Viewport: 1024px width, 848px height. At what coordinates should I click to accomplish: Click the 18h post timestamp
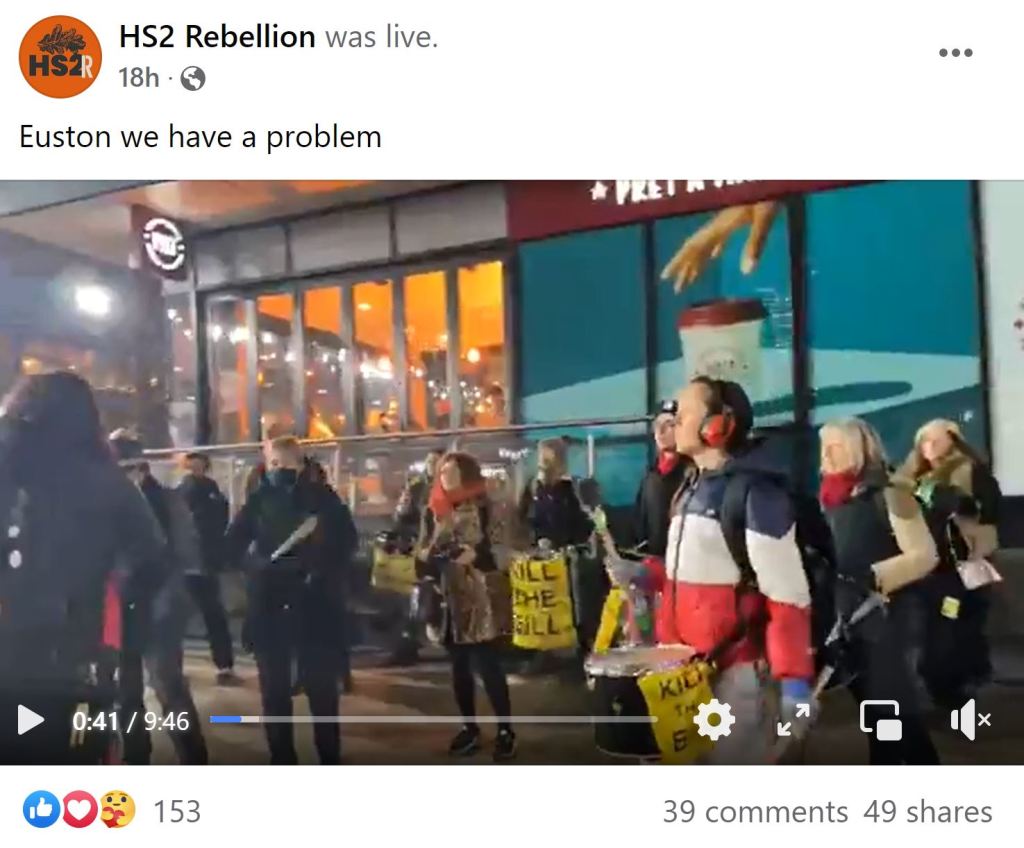138,78
